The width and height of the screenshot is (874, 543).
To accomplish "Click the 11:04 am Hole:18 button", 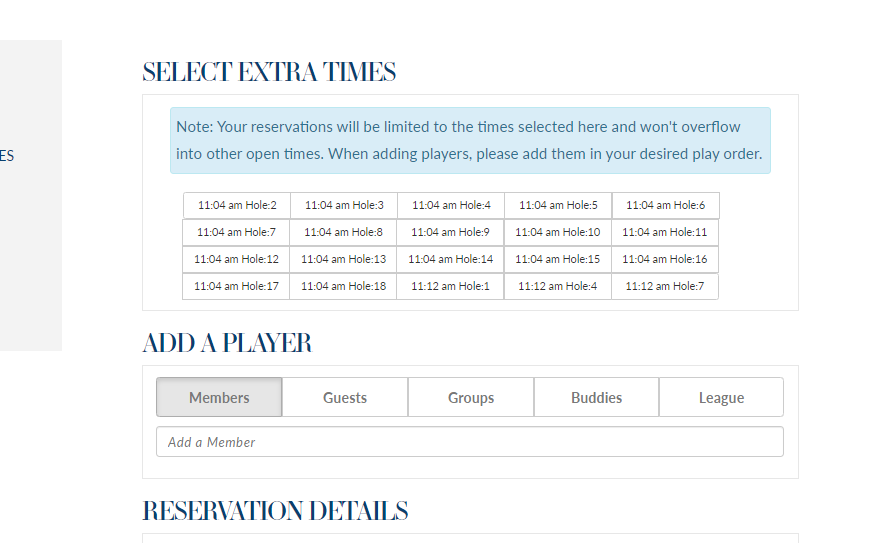I will pyautogui.click(x=343, y=286).
